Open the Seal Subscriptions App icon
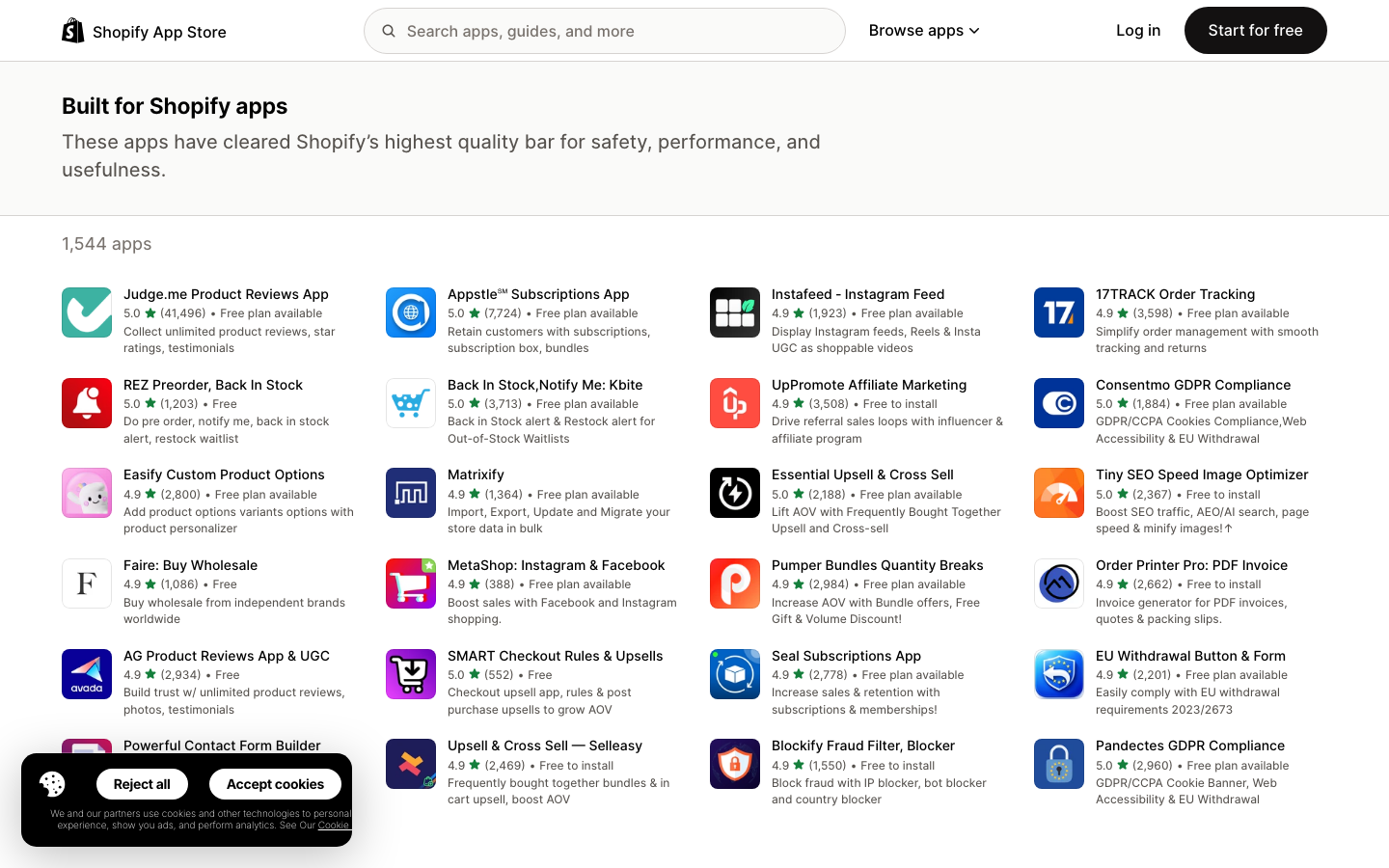The height and width of the screenshot is (868, 1389). 735,674
